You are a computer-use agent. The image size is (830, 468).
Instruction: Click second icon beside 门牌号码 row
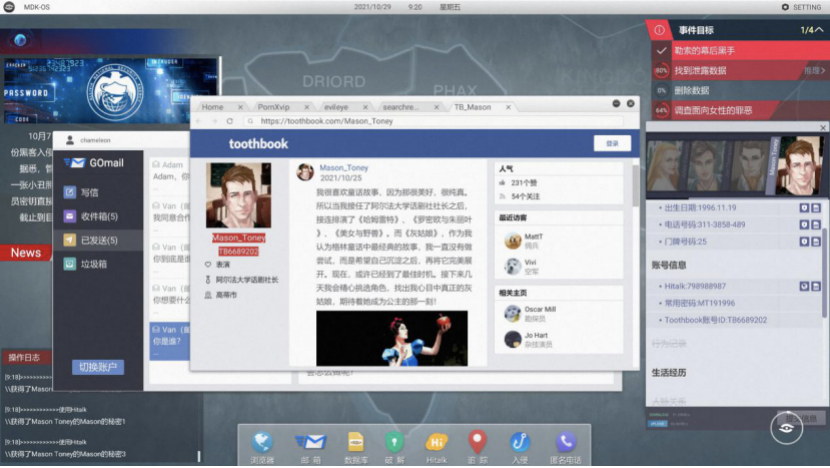[816, 241]
